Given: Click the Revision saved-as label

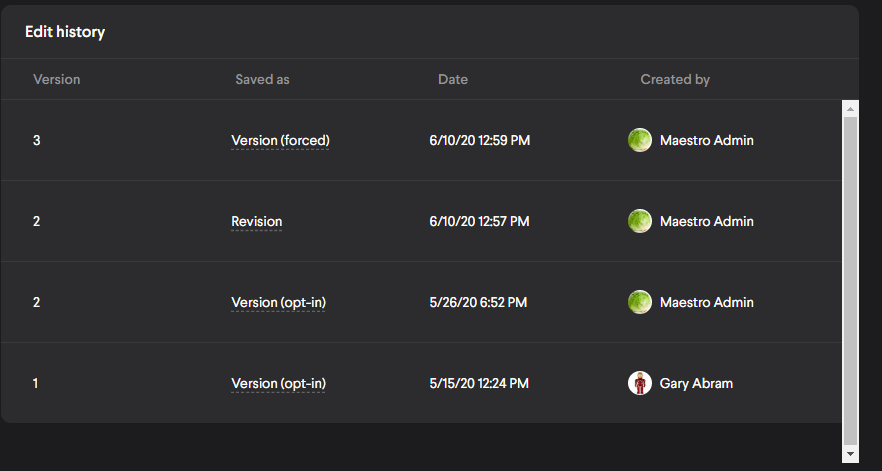Looking at the screenshot, I should [x=256, y=221].
